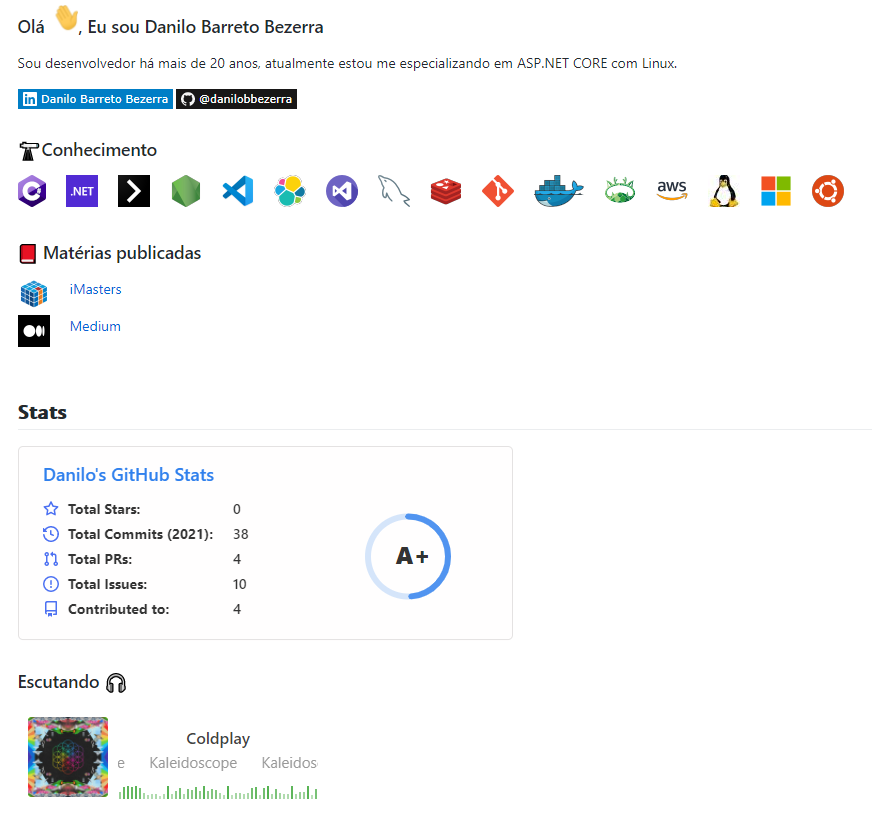Click the Total Commits (2021) value 38
The height and width of the screenshot is (813, 888).
(x=241, y=534)
